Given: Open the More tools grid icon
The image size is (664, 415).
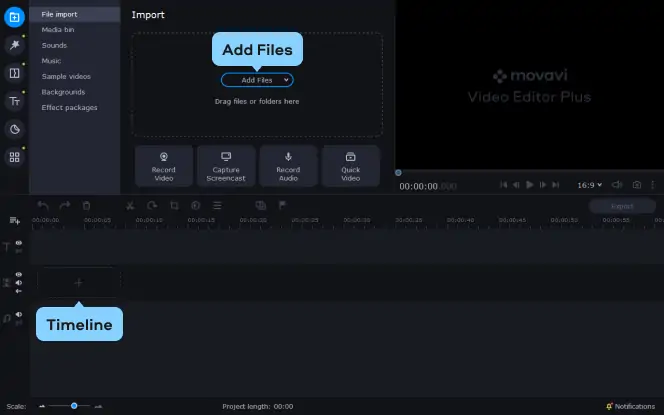Looking at the screenshot, I should pyautogui.click(x=14, y=157).
